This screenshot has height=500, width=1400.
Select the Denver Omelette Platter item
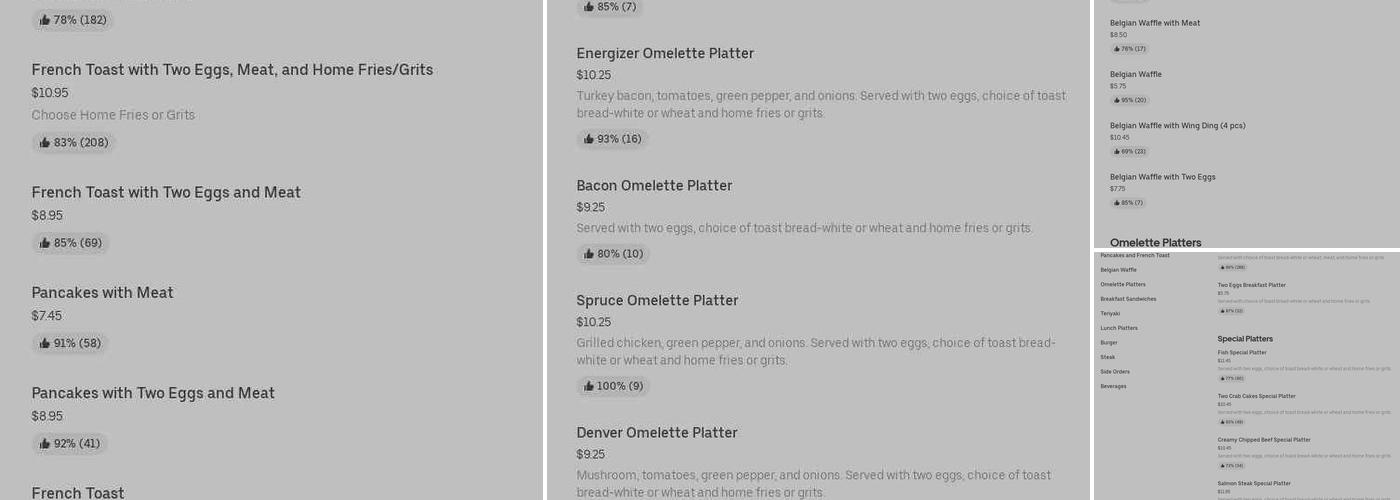point(657,433)
